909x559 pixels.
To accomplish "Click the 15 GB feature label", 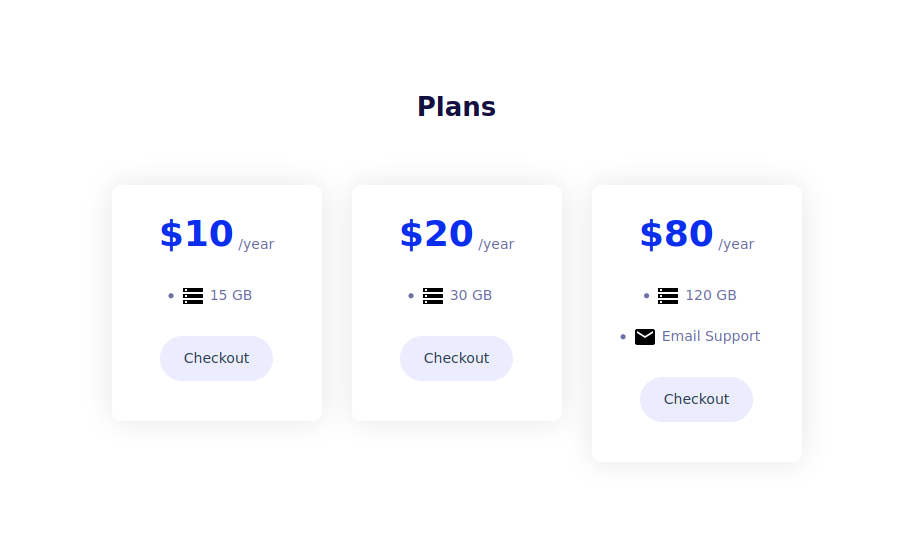I will point(231,295).
